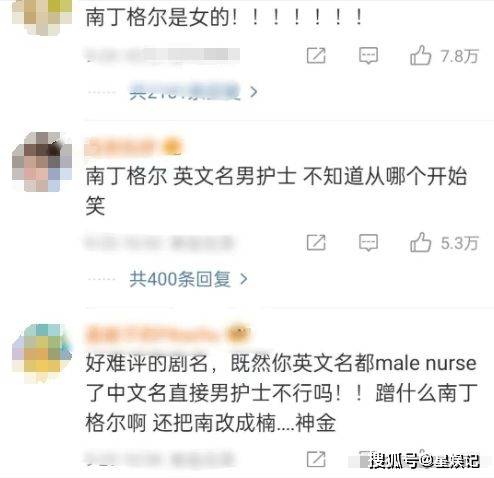Select comment text starting 好难评的剧名
The width and height of the screenshot is (494, 478).
[x=282, y=393]
